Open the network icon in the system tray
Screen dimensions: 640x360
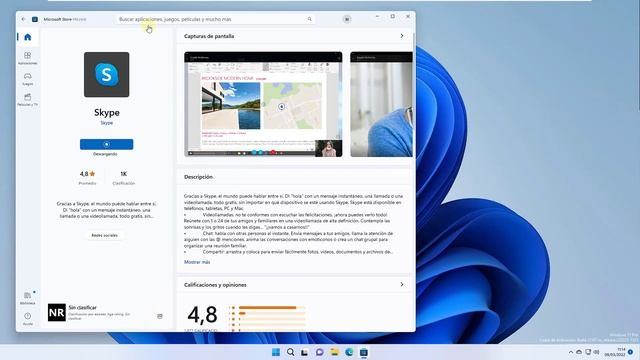[x=588, y=352]
